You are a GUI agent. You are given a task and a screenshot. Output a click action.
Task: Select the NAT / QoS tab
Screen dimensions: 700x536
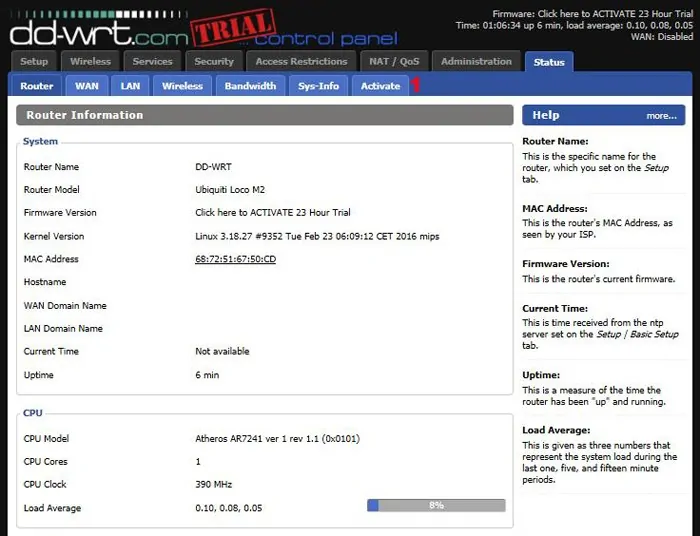pyautogui.click(x=394, y=62)
